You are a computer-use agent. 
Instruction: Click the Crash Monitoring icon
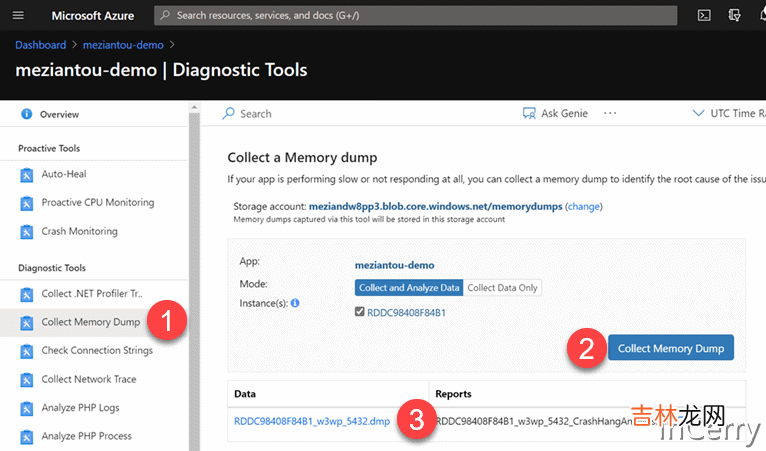[27, 232]
